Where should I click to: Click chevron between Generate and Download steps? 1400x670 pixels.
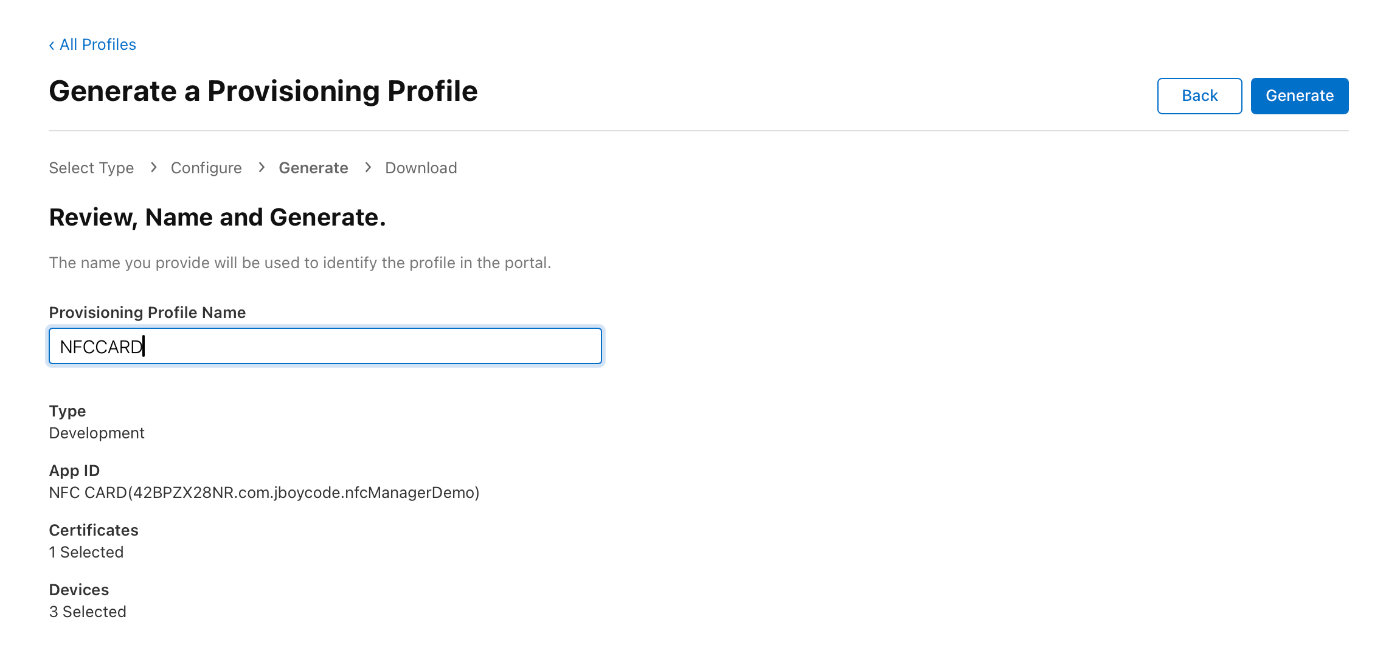pos(367,167)
